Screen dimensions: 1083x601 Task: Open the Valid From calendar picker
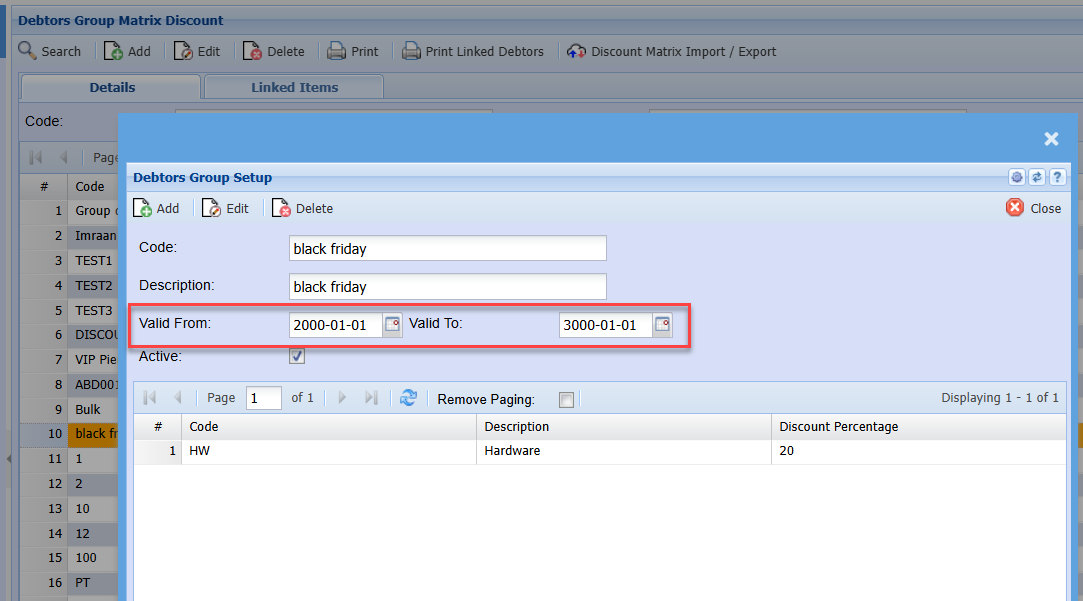(x=392, y=325)
